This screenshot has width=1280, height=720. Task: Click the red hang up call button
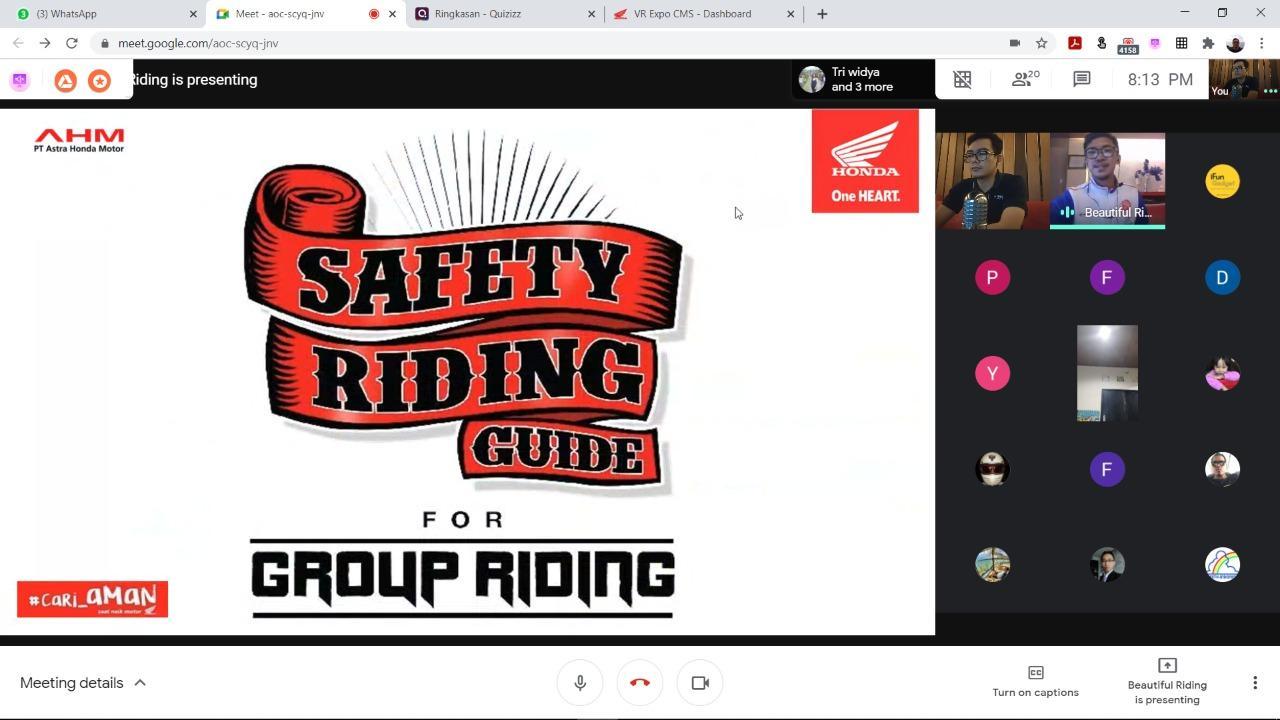click(x=640, y=683)
